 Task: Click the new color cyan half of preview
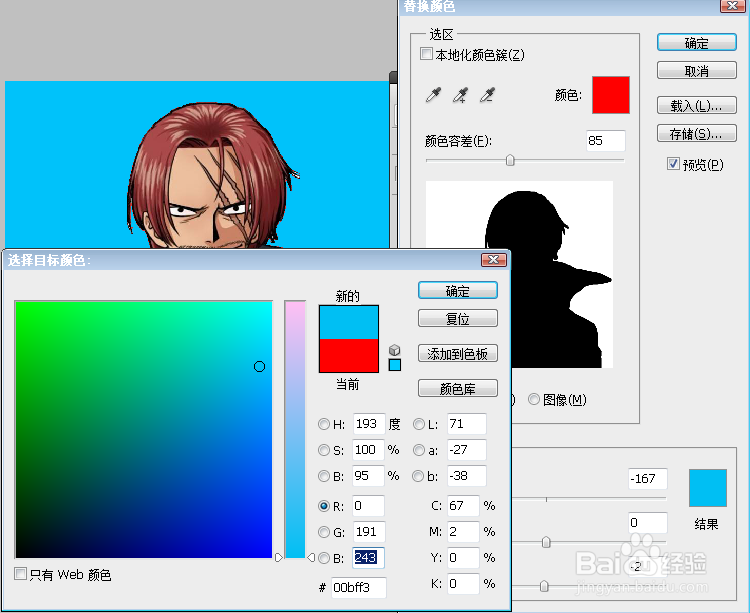pos(349,322)
